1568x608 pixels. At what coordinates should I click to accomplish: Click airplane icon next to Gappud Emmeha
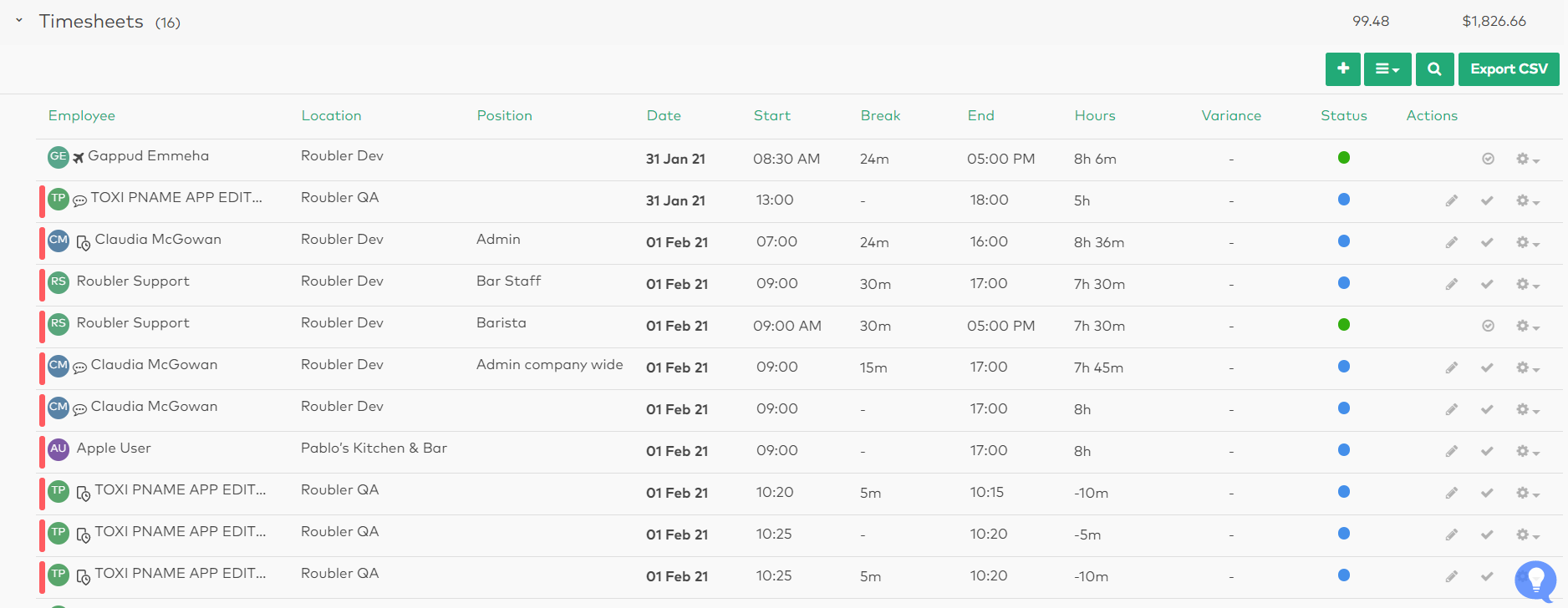(79, 158)
